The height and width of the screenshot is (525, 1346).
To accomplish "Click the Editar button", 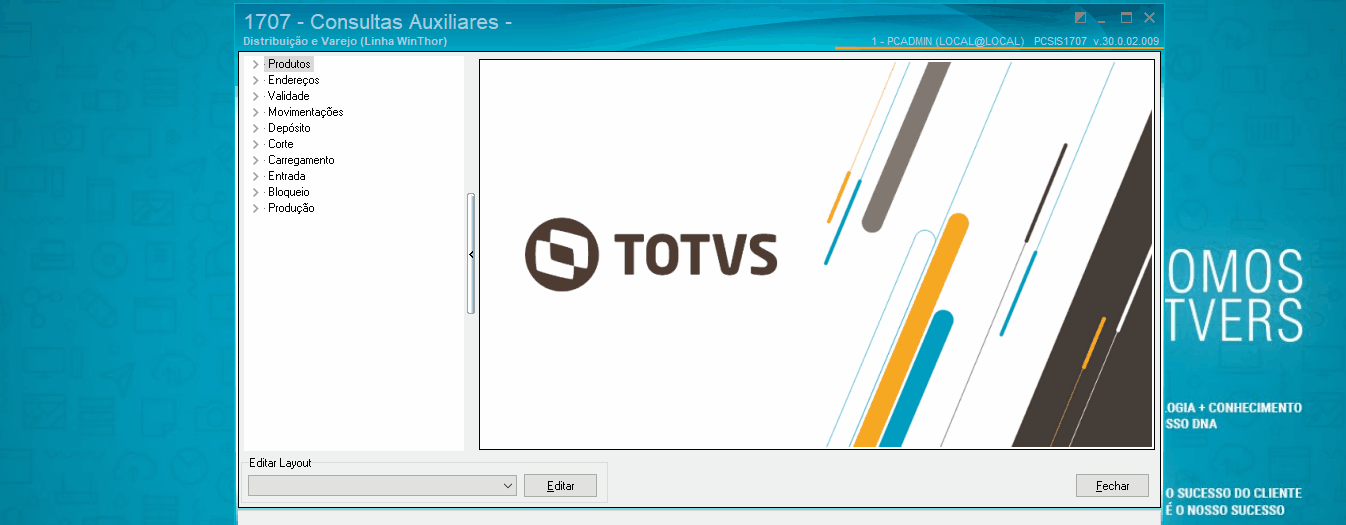I will pyautogui.click(x=560, y=485).
